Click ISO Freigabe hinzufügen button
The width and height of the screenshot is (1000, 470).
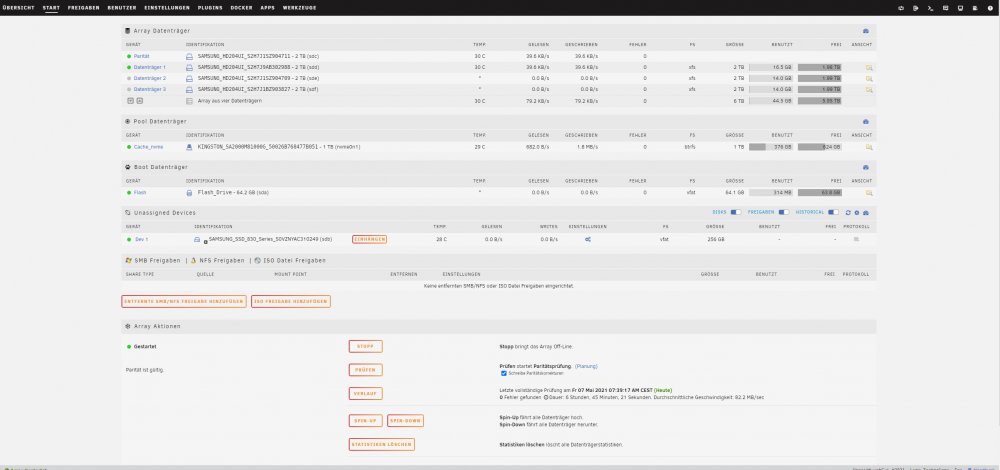291,302
